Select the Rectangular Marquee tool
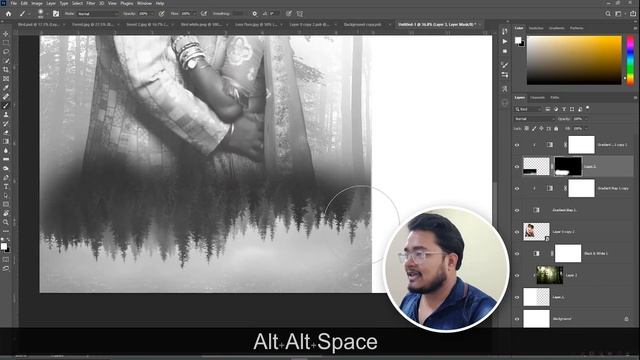Viewport: 640px width, 360px height. click(x=6, y=42)
